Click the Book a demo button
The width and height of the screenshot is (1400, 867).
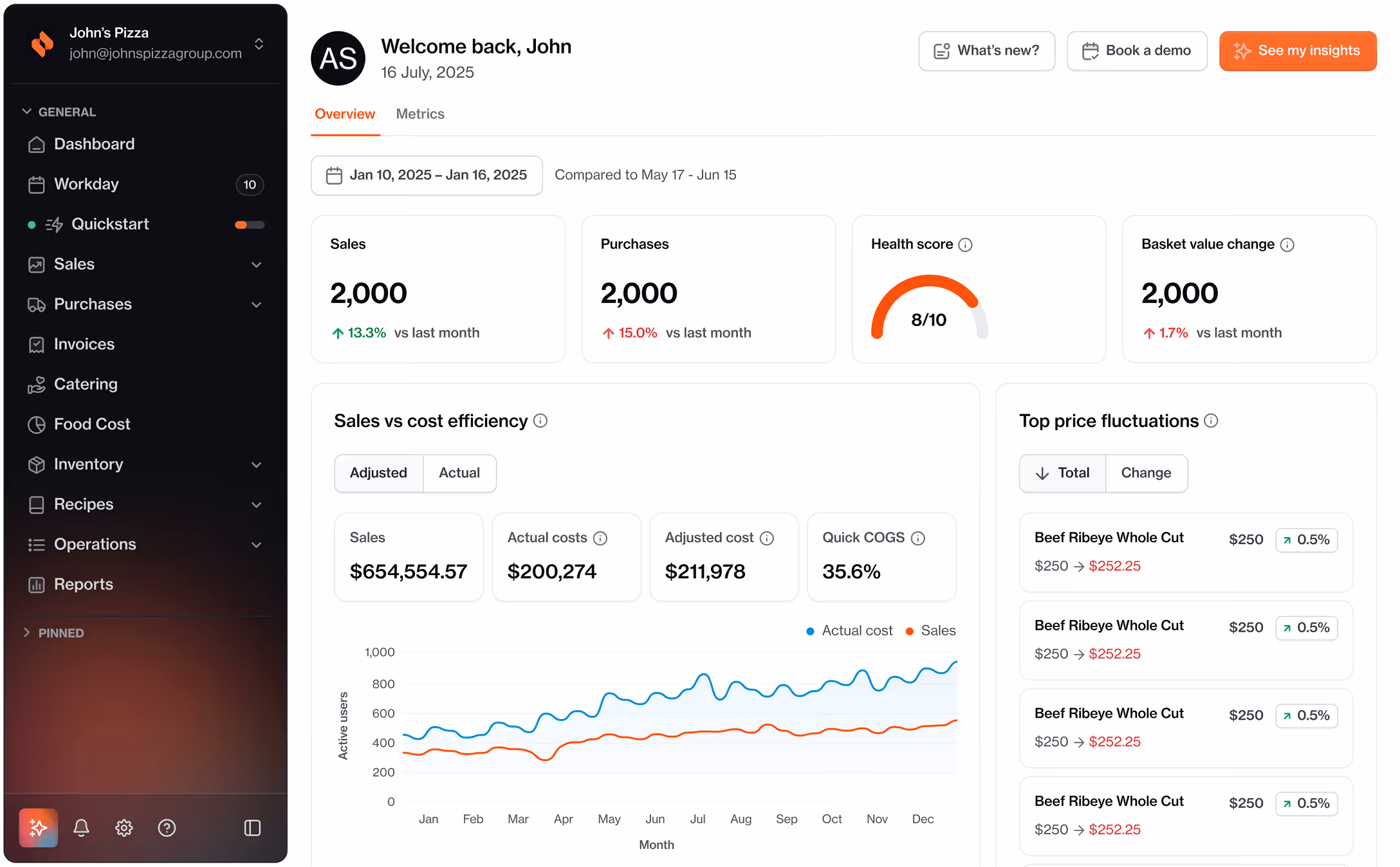pyautogui.click(x=1137, y=51)
